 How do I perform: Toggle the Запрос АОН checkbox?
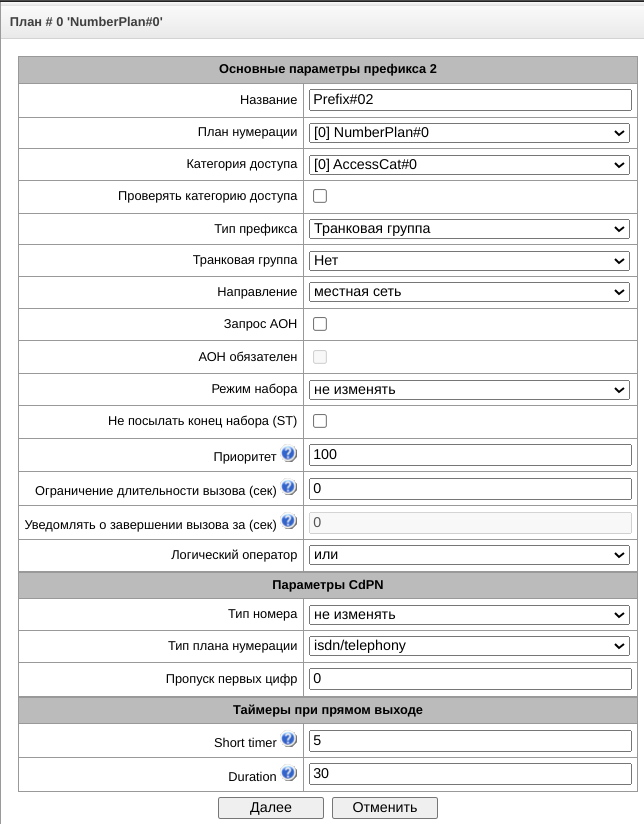[320, 324]
